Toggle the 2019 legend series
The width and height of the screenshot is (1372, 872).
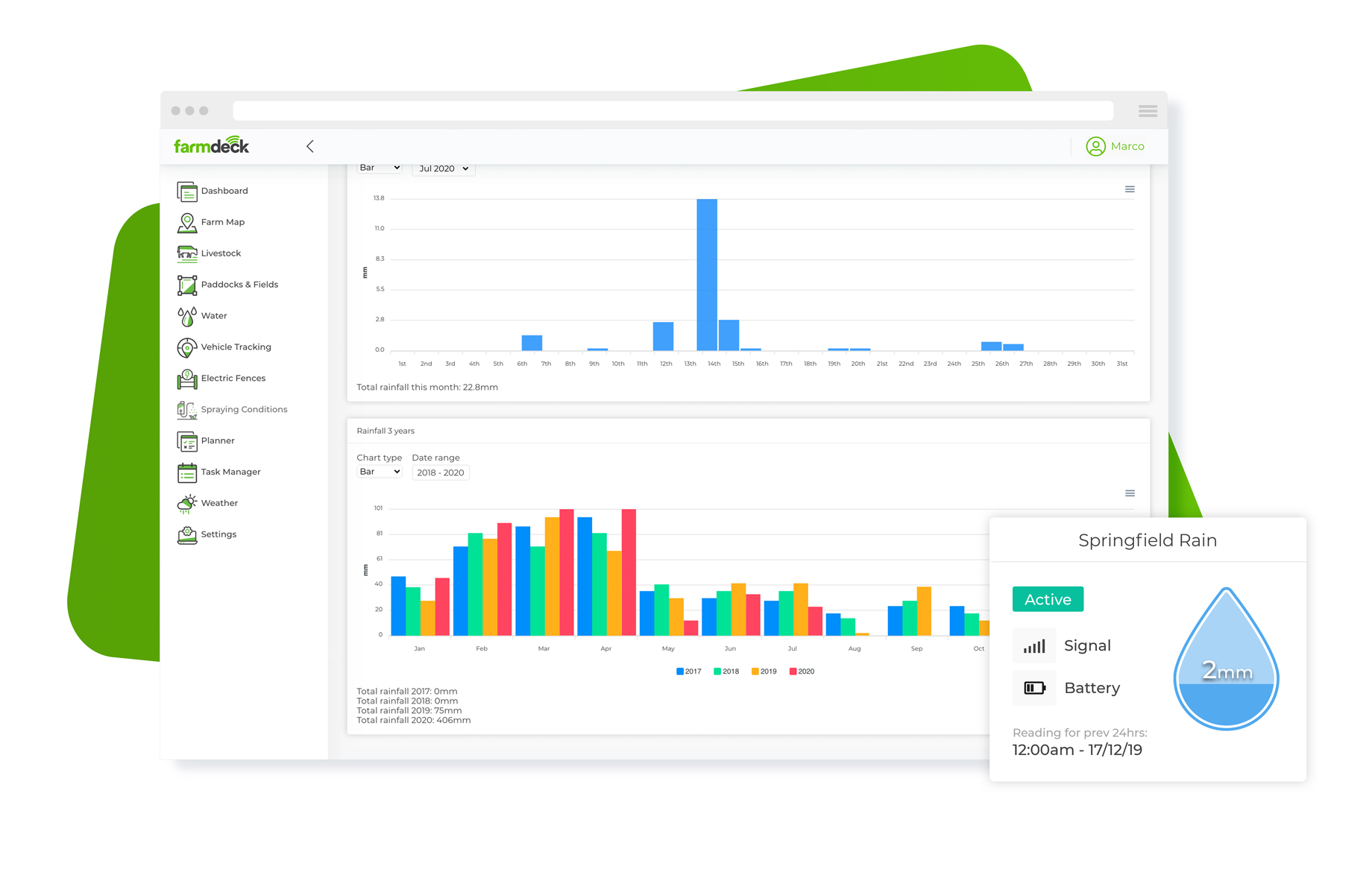764,672
